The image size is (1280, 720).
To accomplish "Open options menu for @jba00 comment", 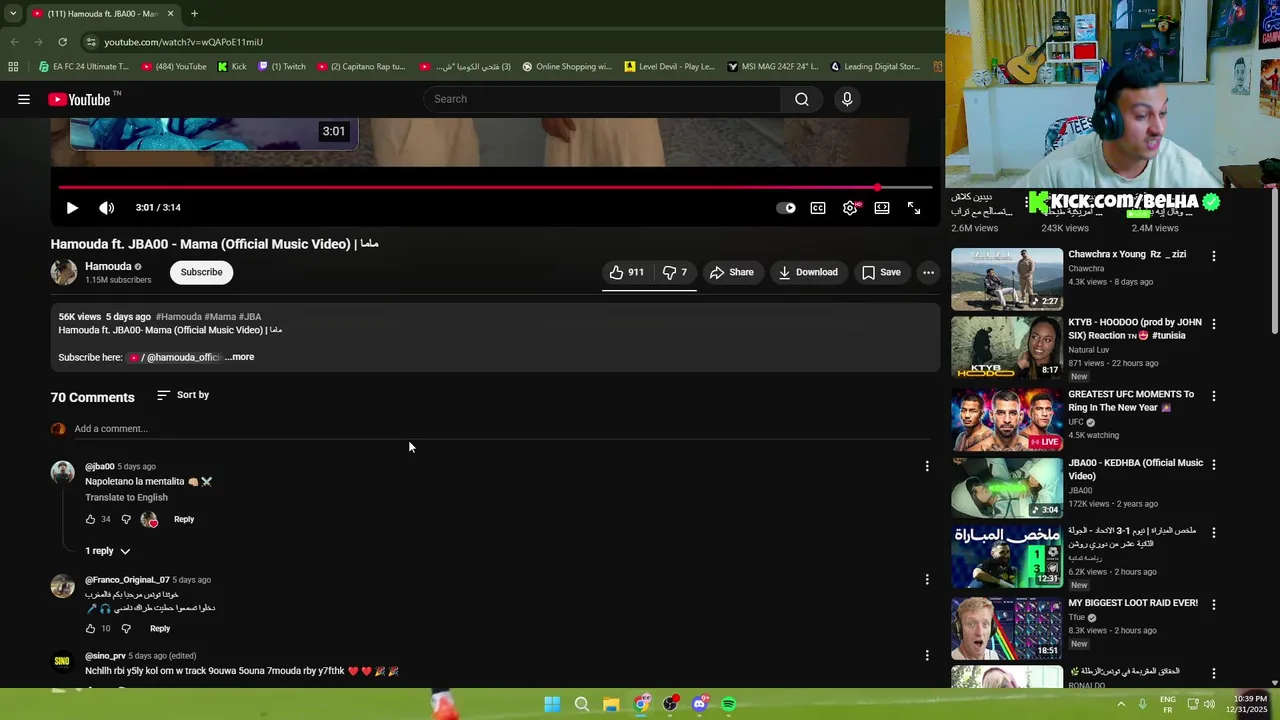I will click(927, 466).
